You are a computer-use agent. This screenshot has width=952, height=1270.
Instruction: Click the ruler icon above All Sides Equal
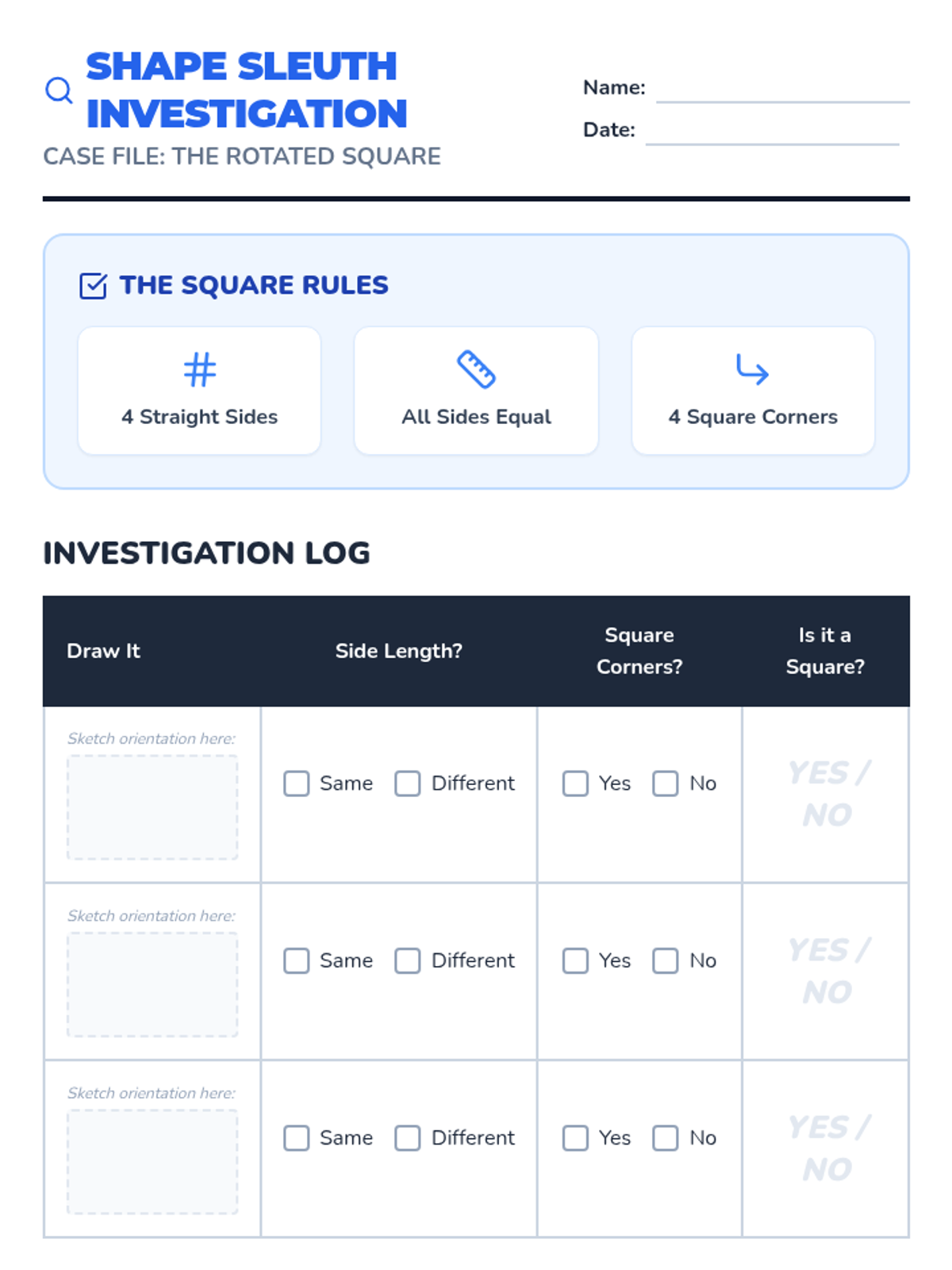[476, 369]
